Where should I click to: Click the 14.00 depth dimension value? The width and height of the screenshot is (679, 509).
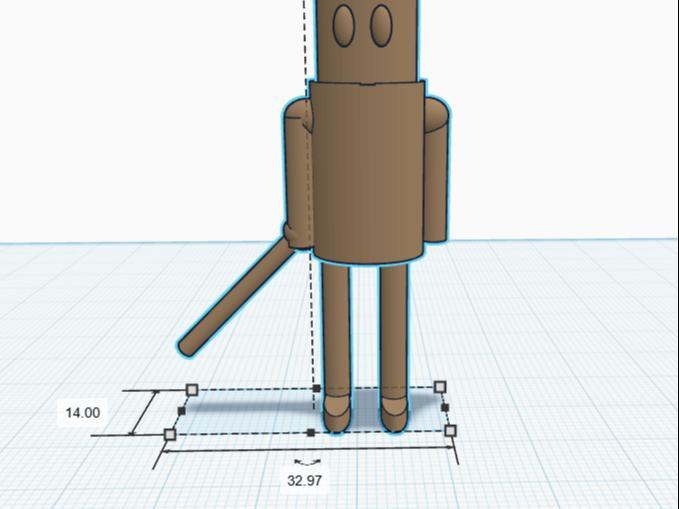coord(83,413)
